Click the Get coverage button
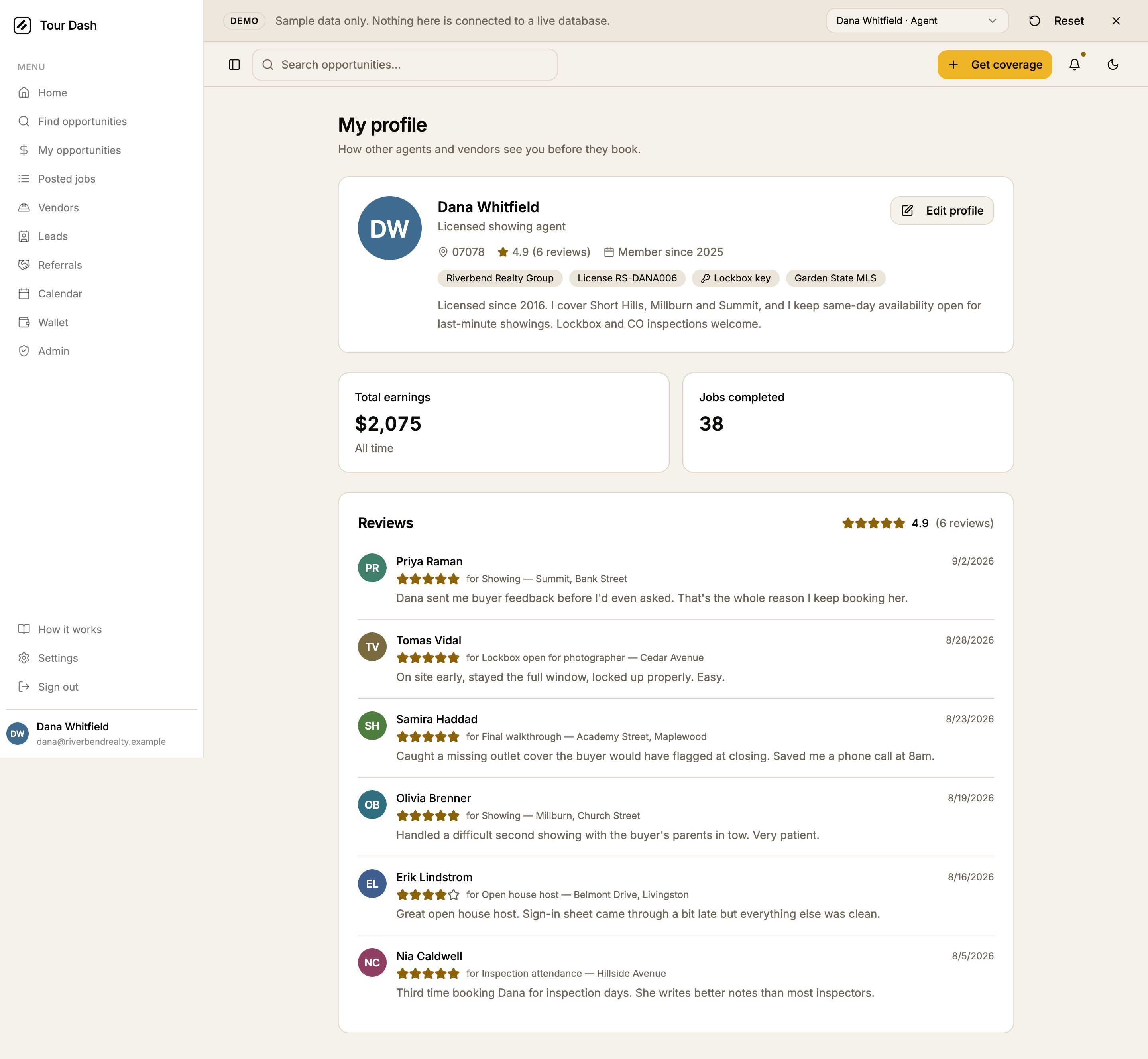This screenshot has height=1059, width=1148. tap(995, 65)
